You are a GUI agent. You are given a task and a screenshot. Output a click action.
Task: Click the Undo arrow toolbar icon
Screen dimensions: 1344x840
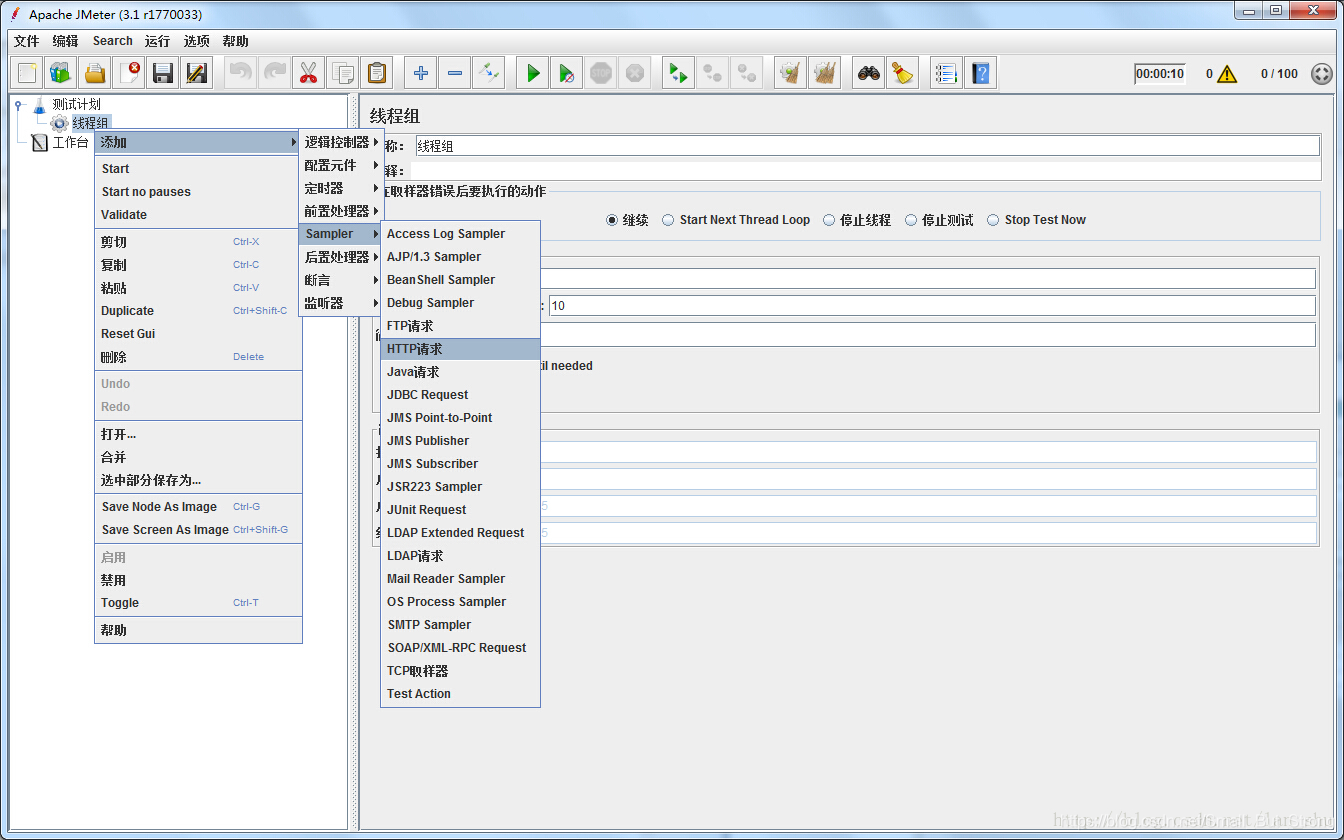click(241, 73)
